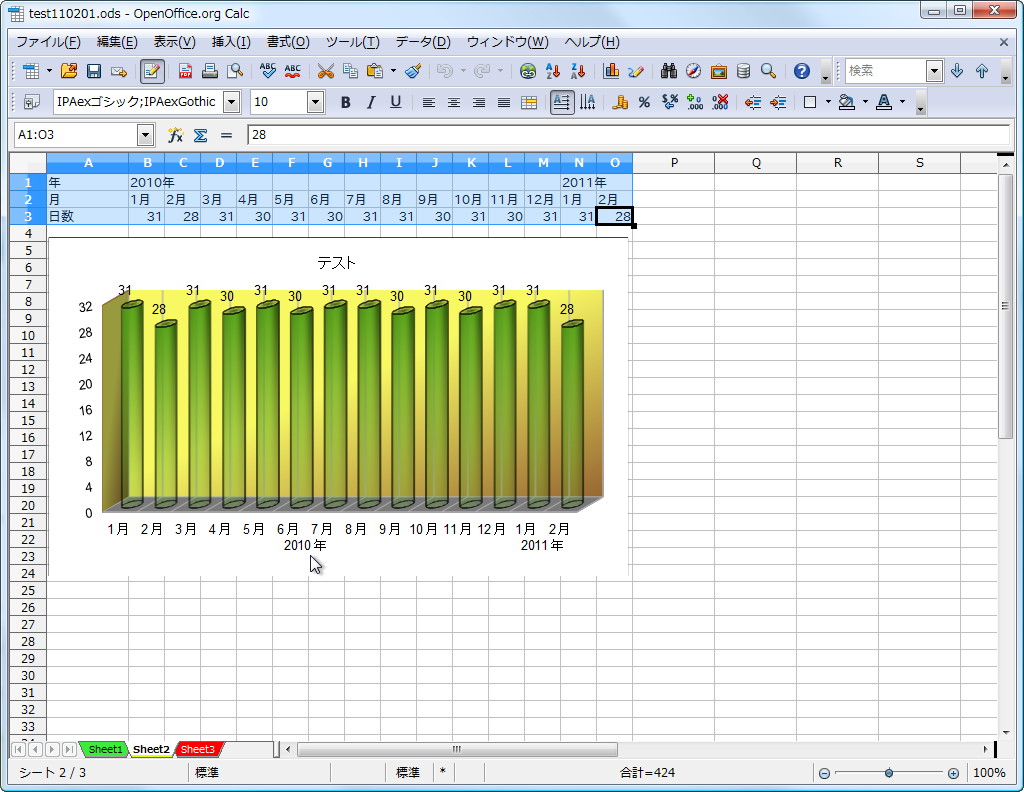The width and height of the screenshot is (1024, 792).
Task: Open the Gallery icon
Action: [718, 71]
